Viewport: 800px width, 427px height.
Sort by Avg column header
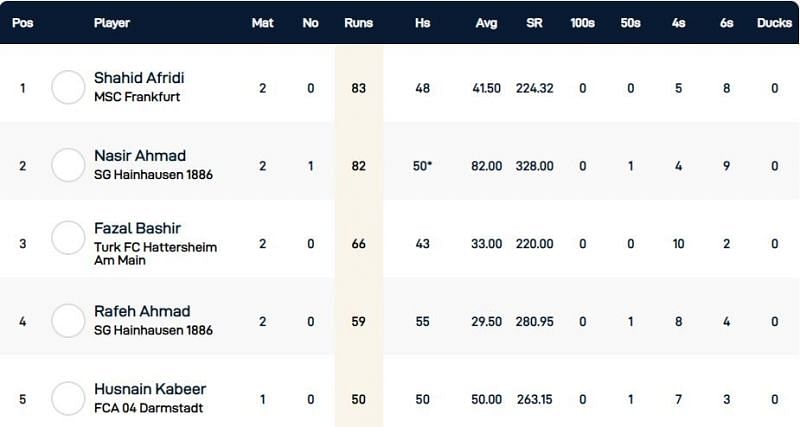tap(485, 22)
